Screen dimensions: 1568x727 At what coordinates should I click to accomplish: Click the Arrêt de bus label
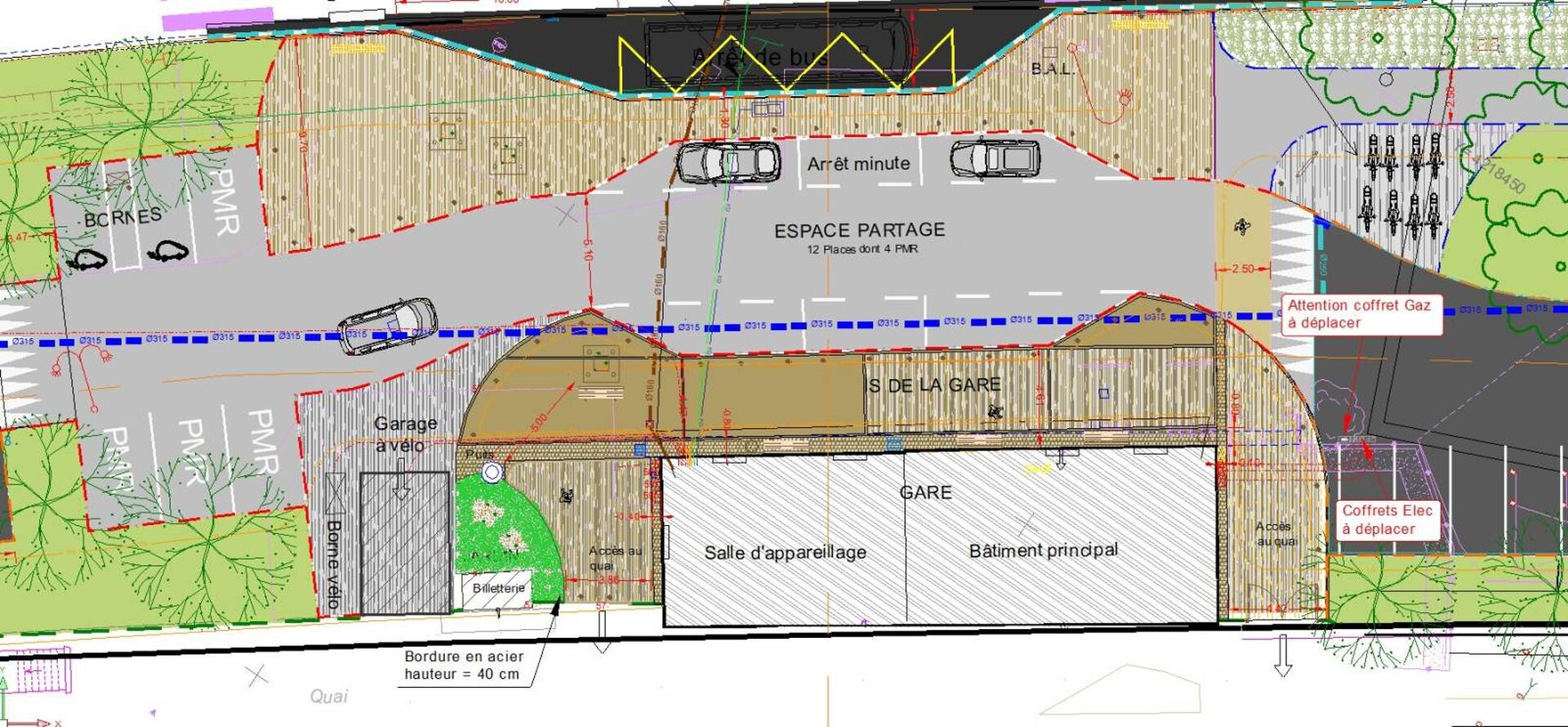point(759,57)
